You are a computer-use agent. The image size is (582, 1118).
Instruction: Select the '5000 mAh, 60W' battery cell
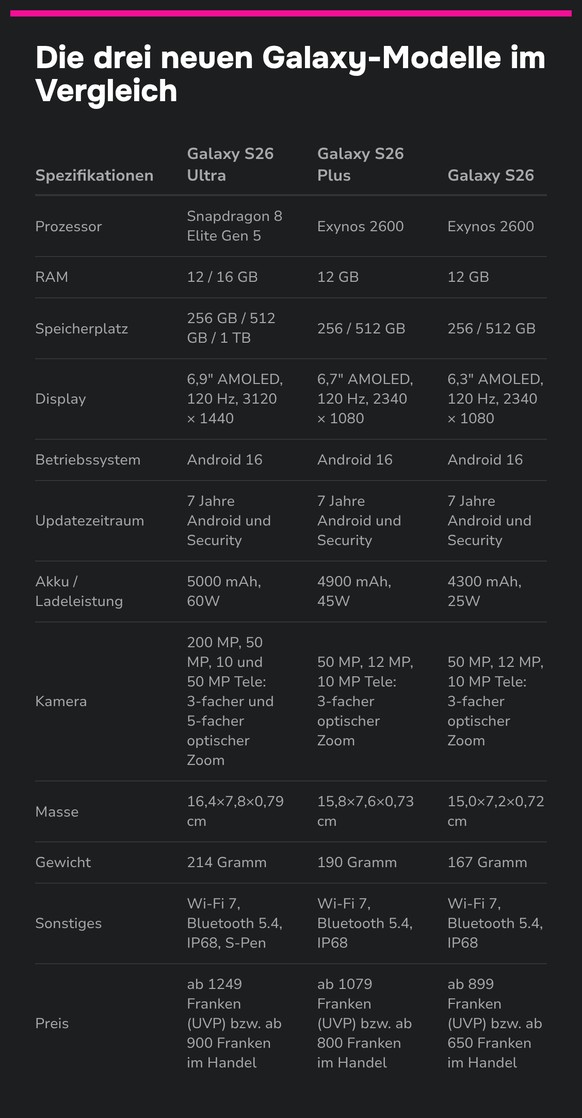tap(224, 591)
